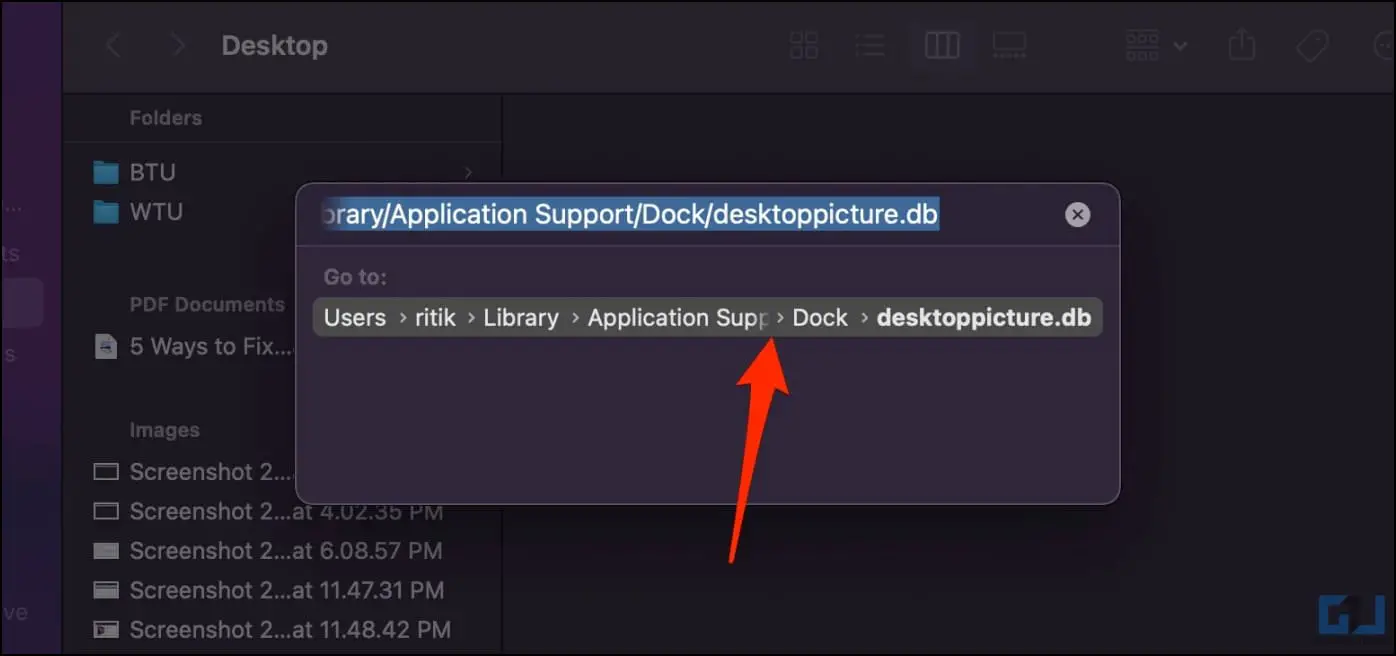Switch to gallery view
The image size is (1396, 656).
point(1009,45)
